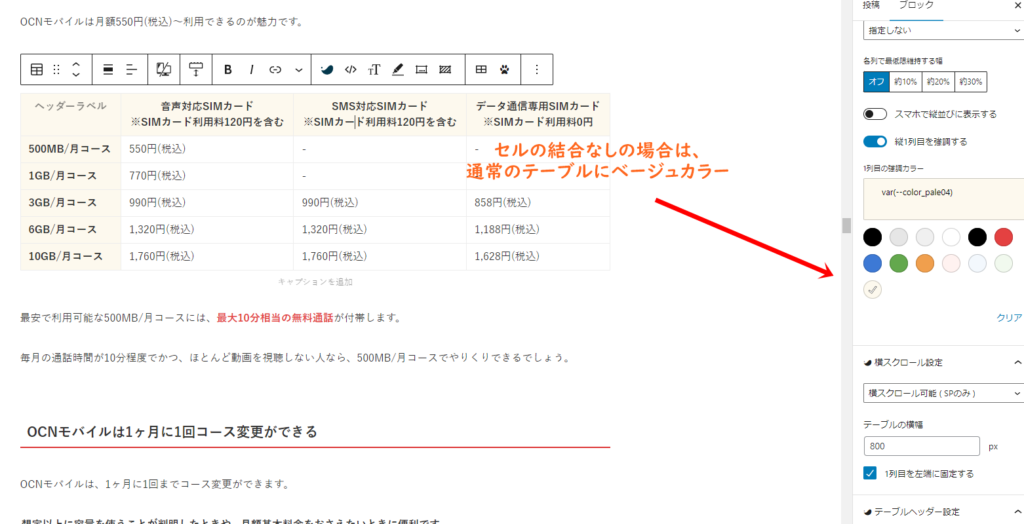The height and width of the screenshot is (524, 1024).
Task: Toggle 縦1列目を強調する switch
Action: pos(875,142)
